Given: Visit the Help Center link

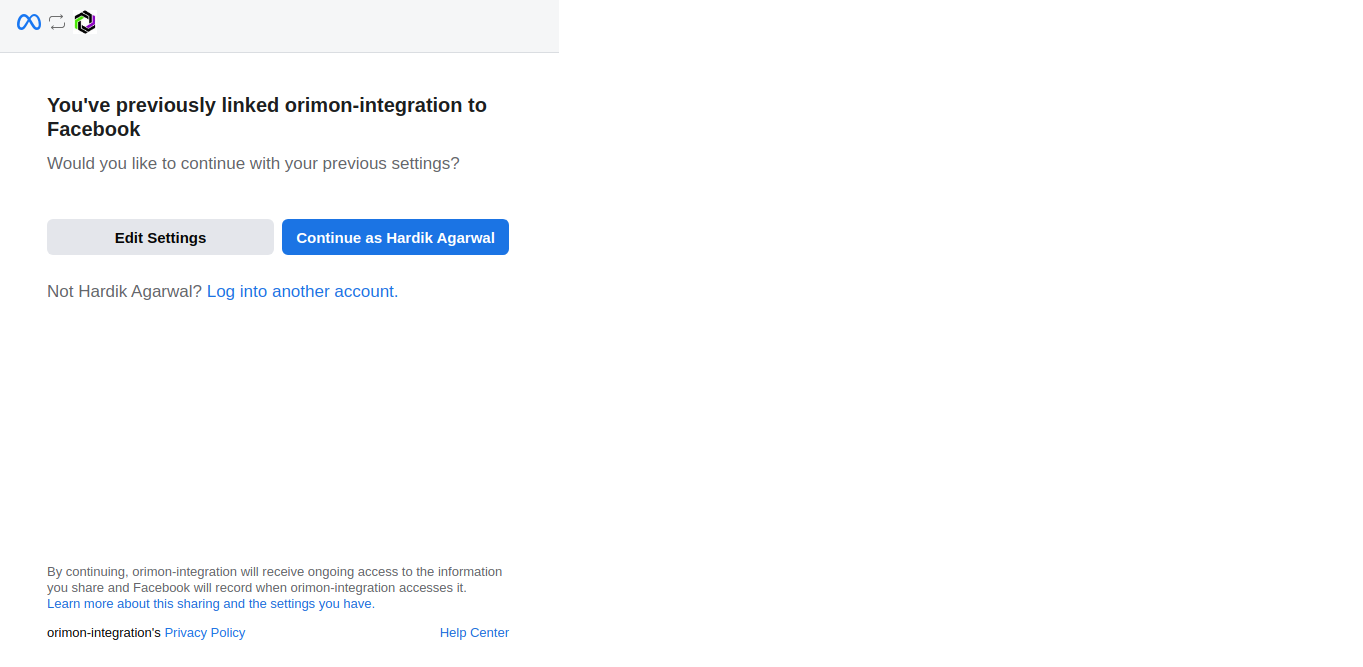Looking at the screenshot, I should pyautogui.click(x=474, y=632).
